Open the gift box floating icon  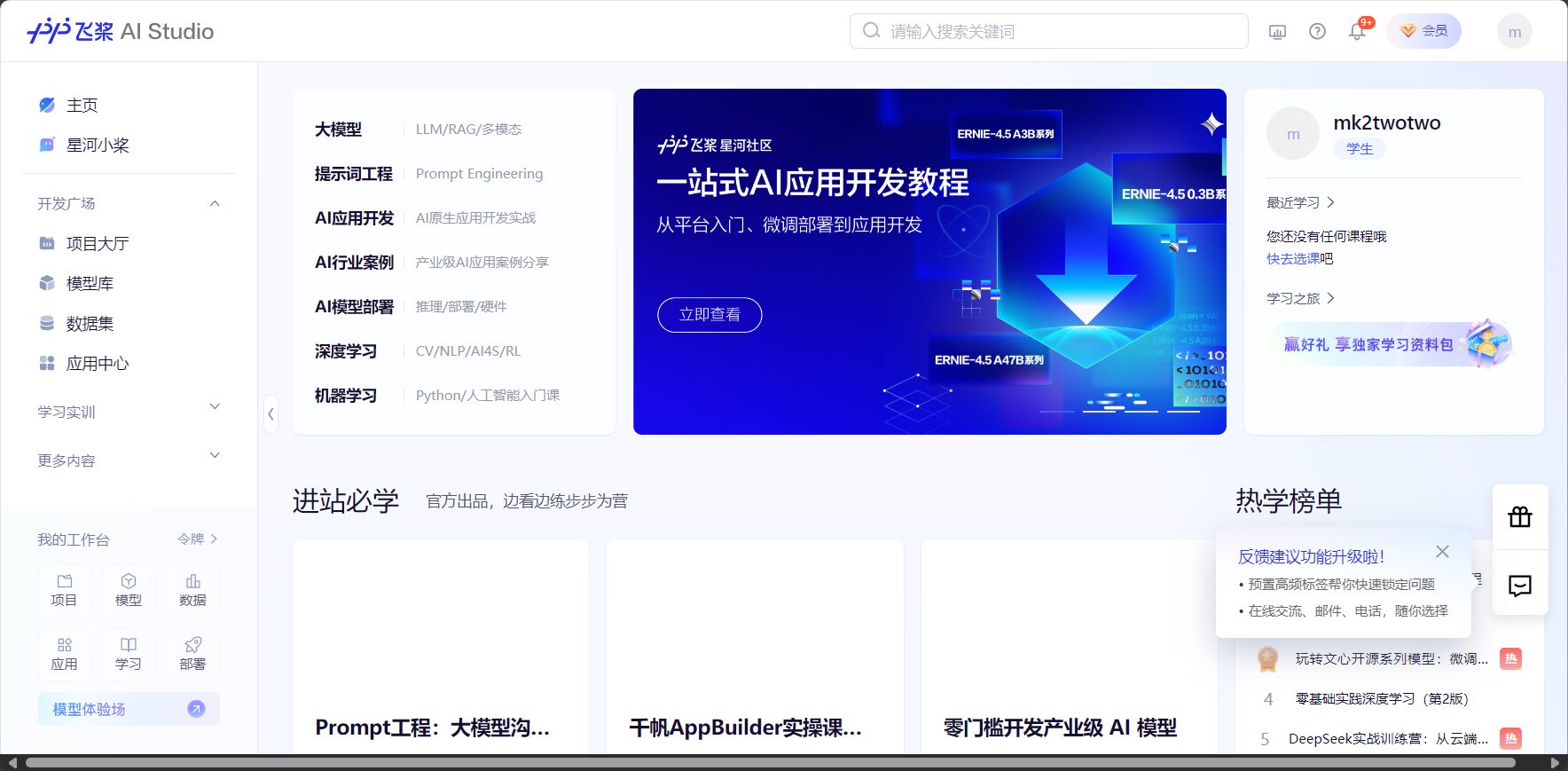coord(1520,516)
